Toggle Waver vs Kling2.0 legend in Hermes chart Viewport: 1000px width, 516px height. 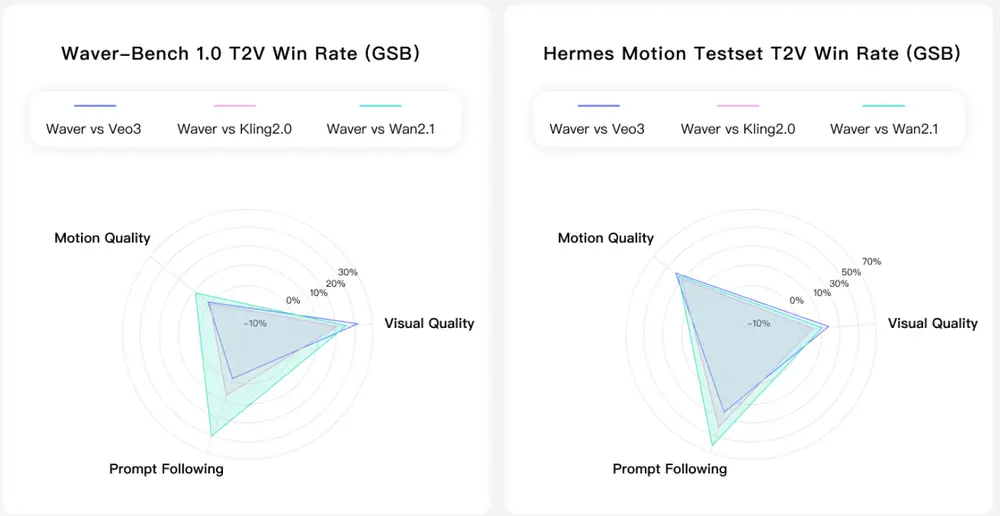[x=738, y=128]
